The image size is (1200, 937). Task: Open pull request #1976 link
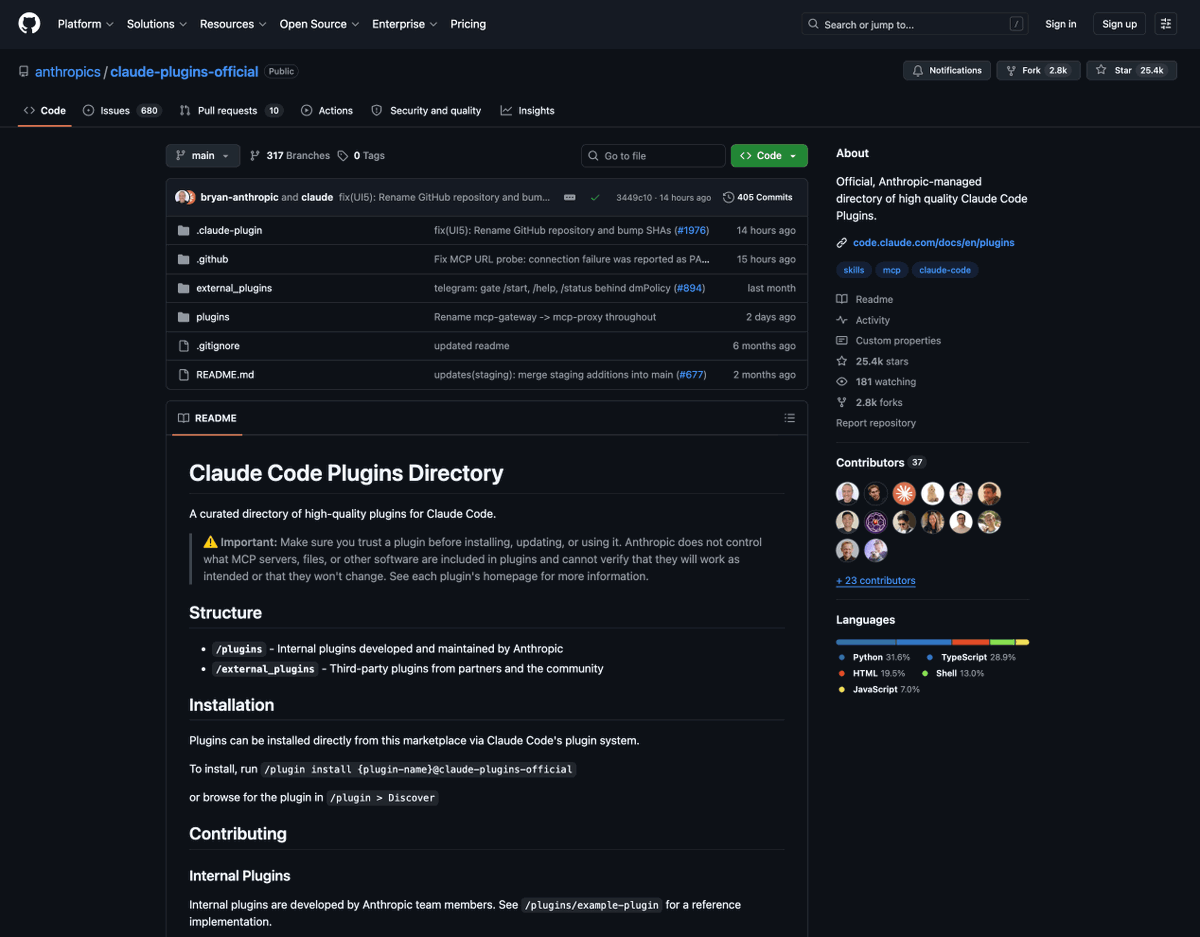coord(691,230)
